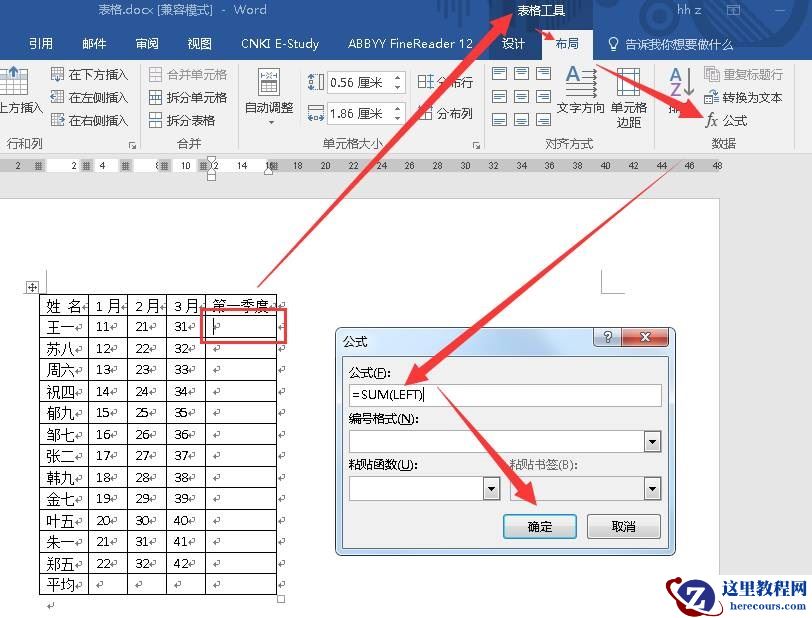Click the 公式(F) formula input field

pos(505,395)
